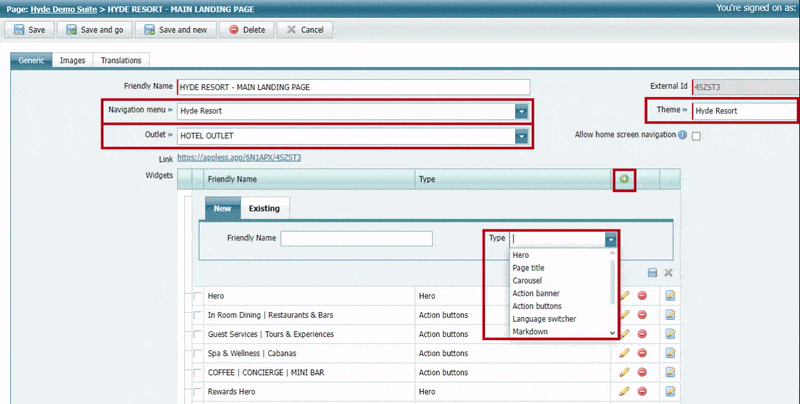This screenshot has width=800, height=404.
Task: Switch to the Translations tab
Action: coord(121,60)
